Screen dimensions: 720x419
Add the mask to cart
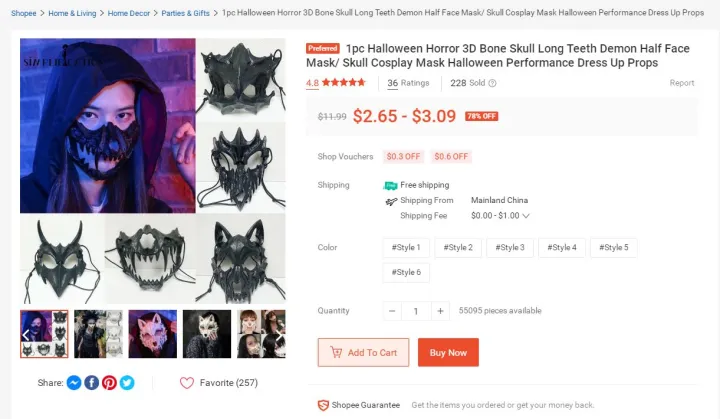coord(363,352)
